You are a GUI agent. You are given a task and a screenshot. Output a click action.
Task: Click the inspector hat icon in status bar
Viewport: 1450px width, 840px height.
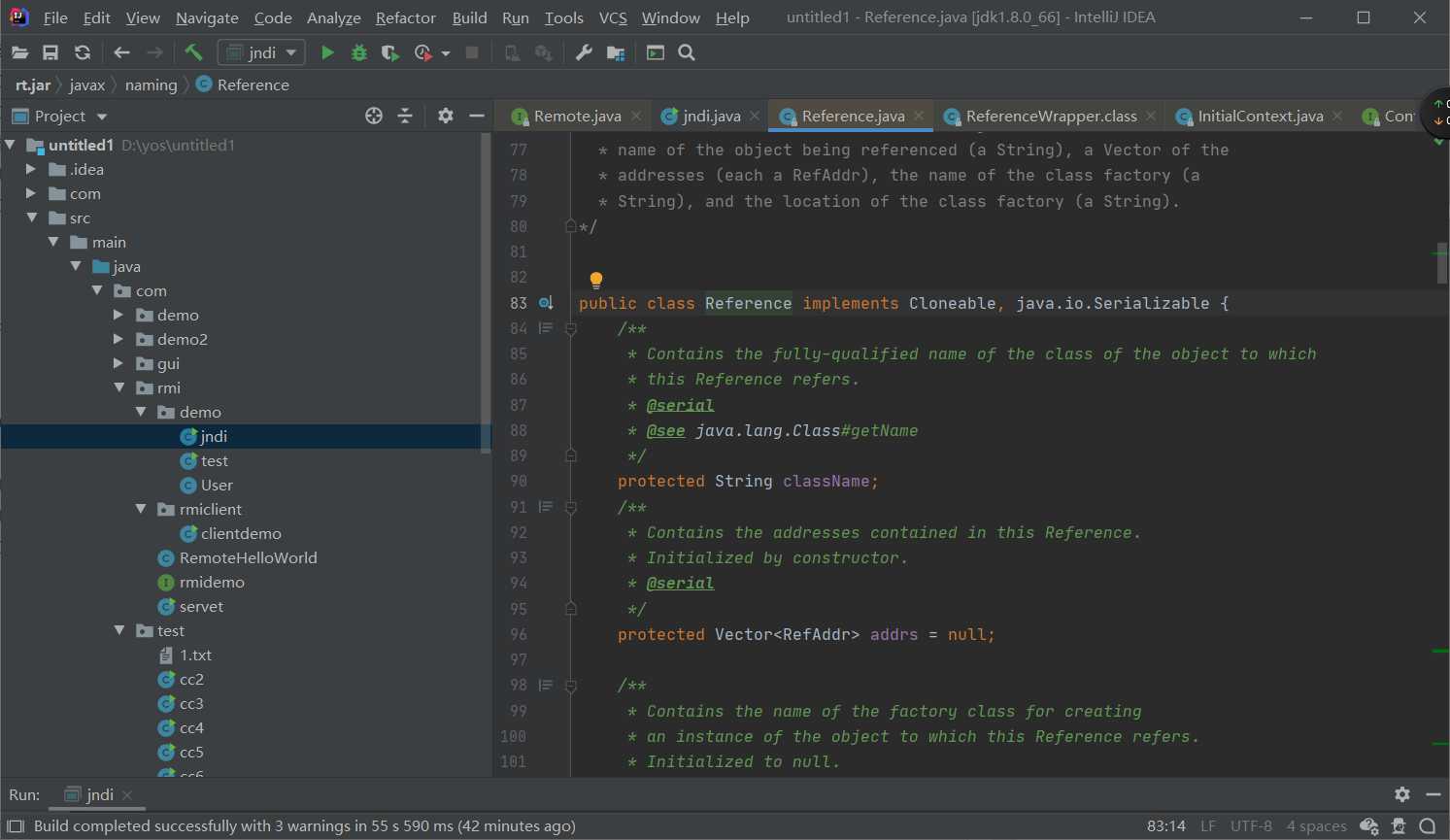[x=1399, y=826]
